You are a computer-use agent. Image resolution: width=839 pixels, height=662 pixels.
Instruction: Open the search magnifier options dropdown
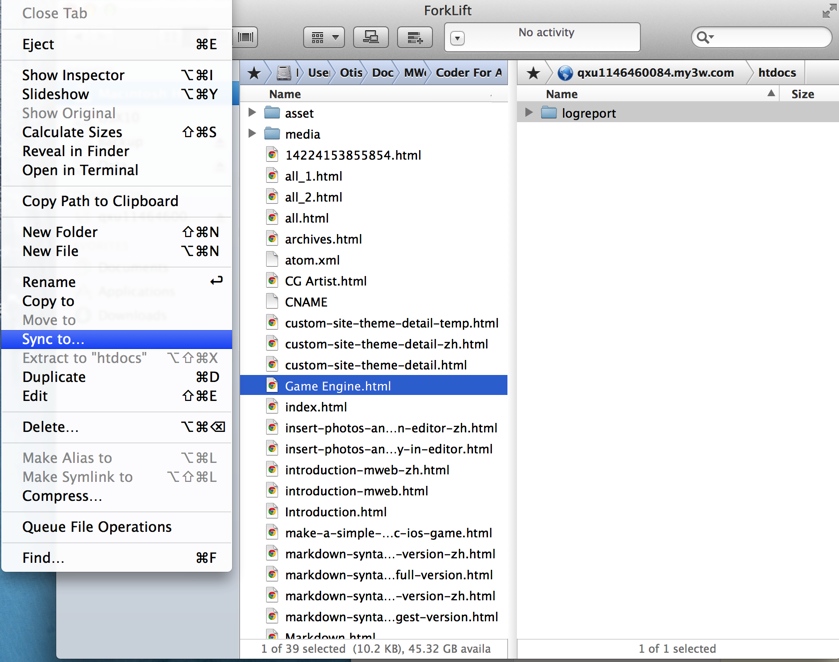click(x=705, y=37)
